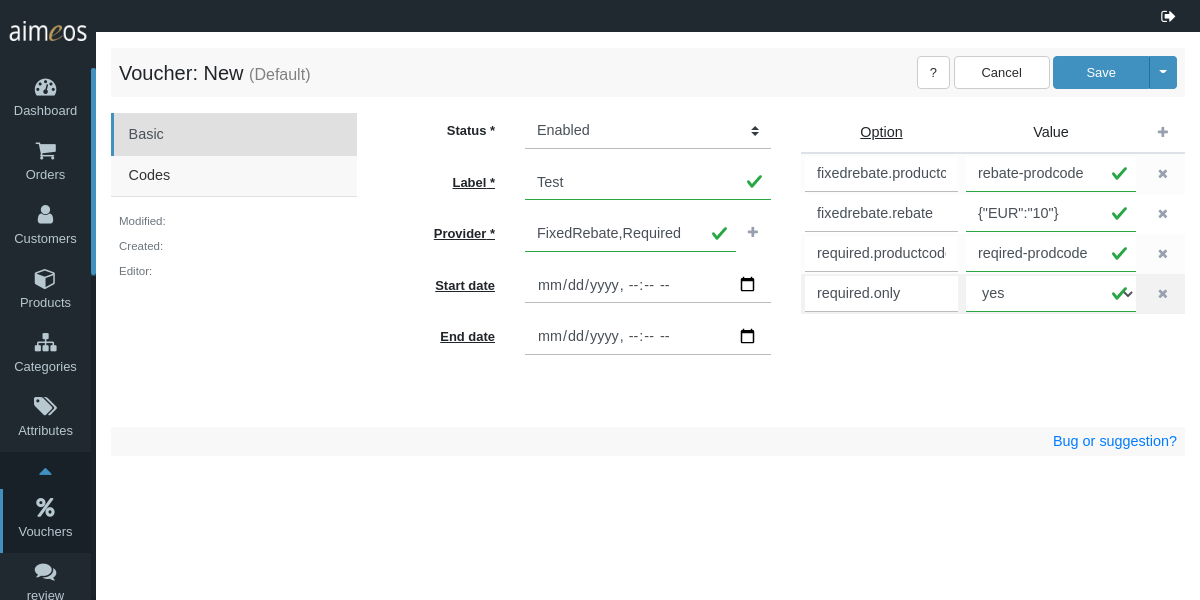This screenshot has height=600, width=1200.
Task: Edit the reqired-prodcode value field
Action: click(1051, 253)
